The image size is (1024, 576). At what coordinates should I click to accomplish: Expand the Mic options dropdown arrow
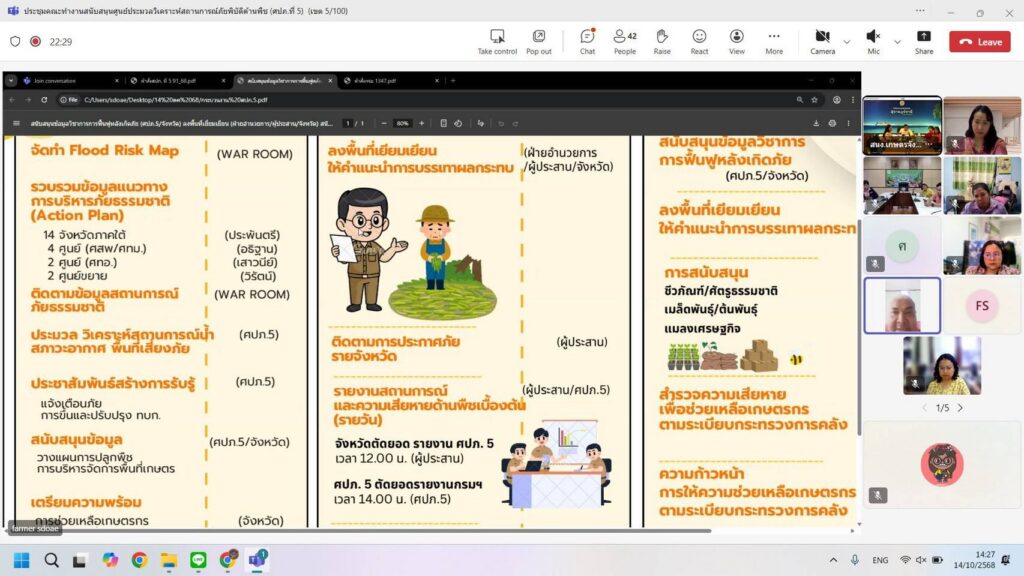click(896, 42)
